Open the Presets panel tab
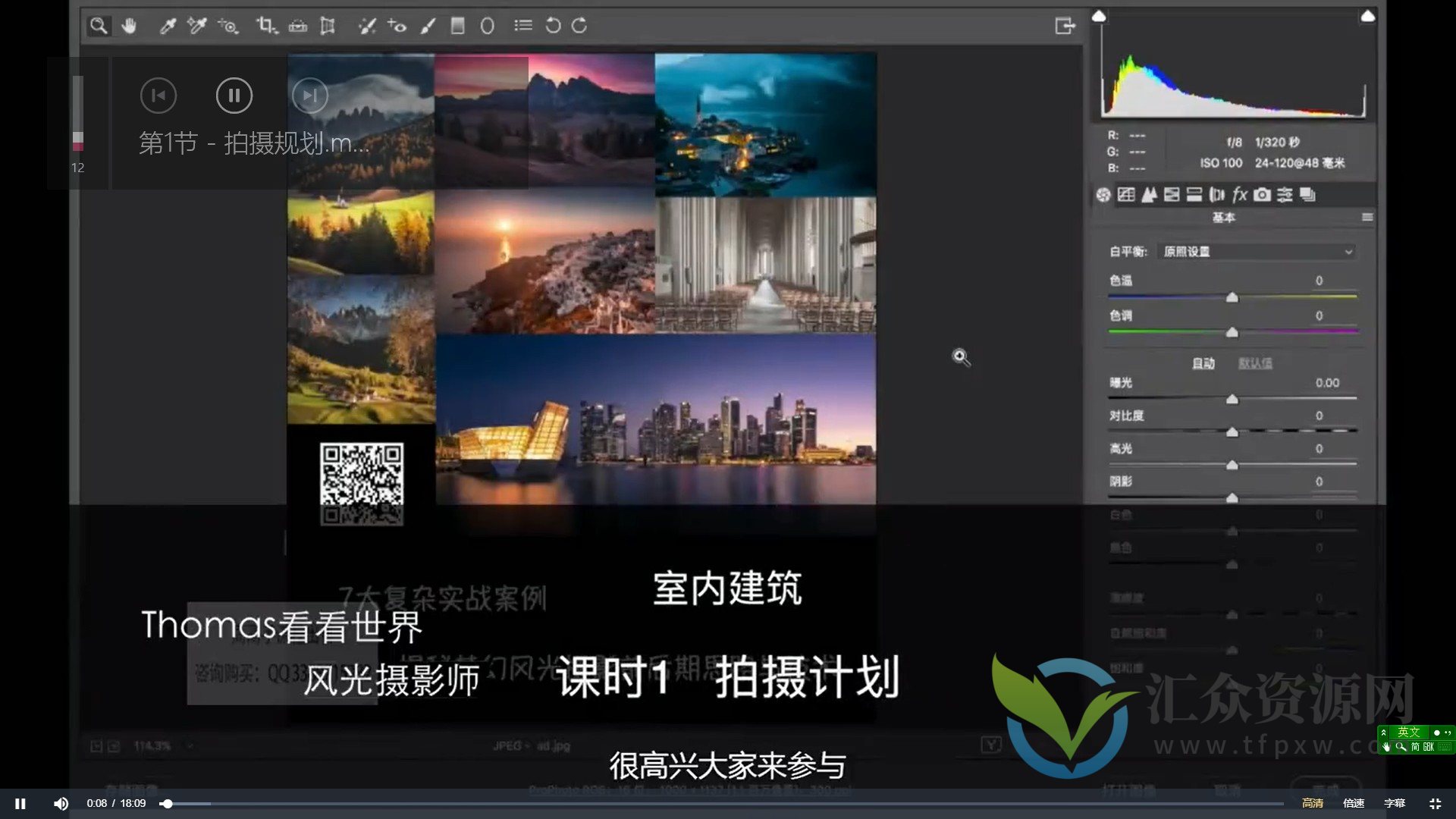 1285,195
